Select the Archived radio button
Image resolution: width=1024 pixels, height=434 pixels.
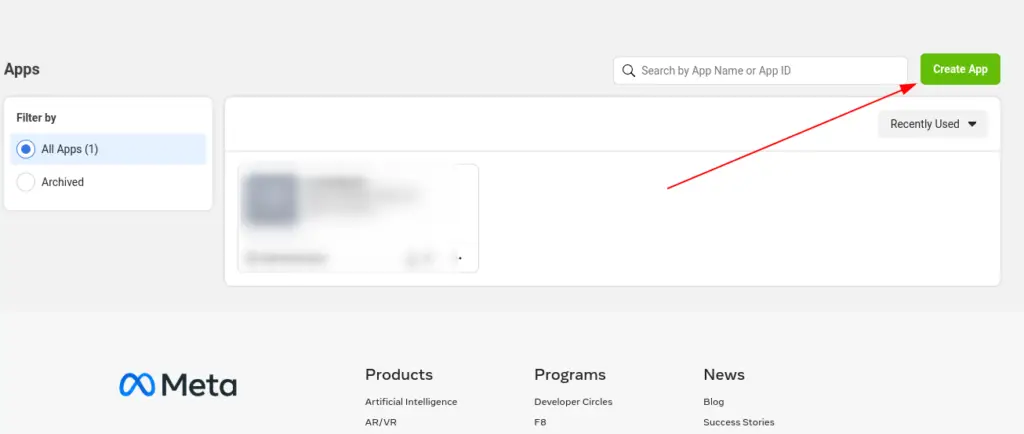click(26, 182)
